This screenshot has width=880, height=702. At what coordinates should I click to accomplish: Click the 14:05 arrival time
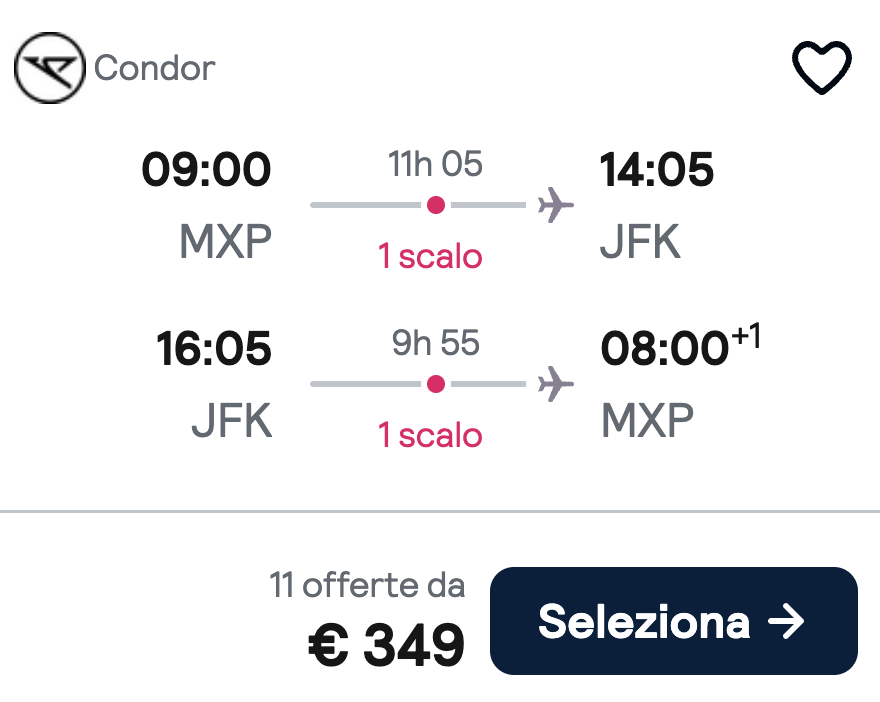pyautogui.click(x=657, y=169)
